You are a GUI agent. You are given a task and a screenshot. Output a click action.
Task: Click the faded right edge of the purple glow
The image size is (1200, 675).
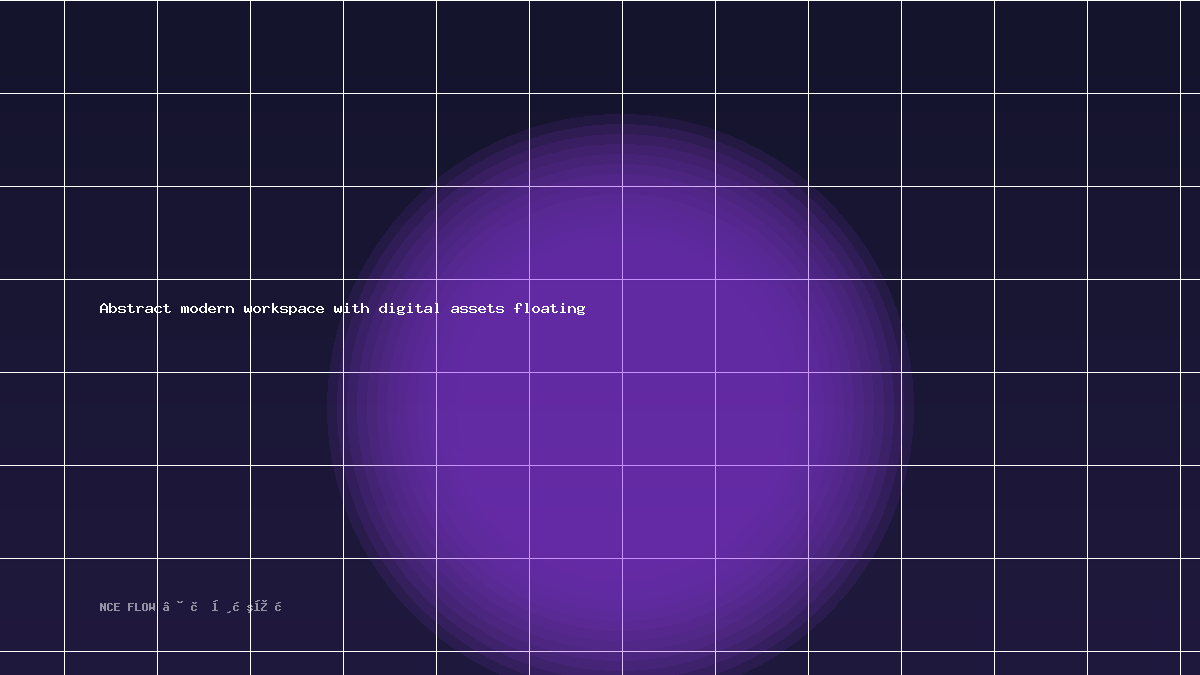(905, 407)
